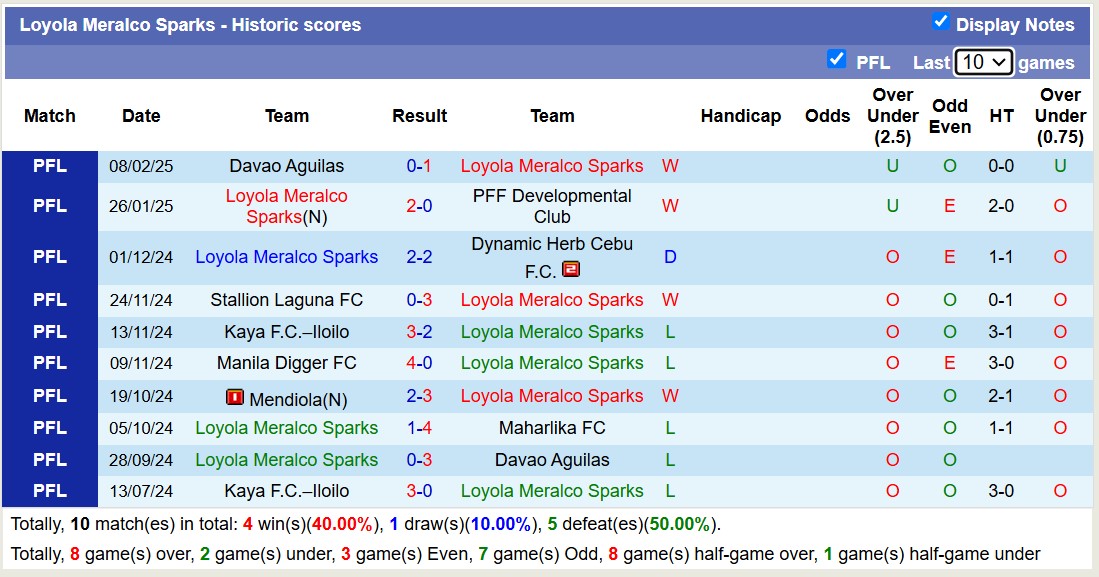Open the Last games count dropdown

(984, 62)
